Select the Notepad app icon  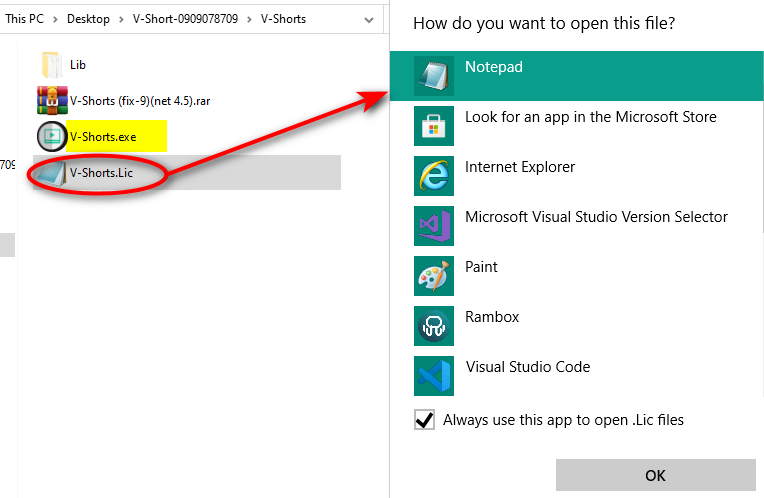pos(434,76)
